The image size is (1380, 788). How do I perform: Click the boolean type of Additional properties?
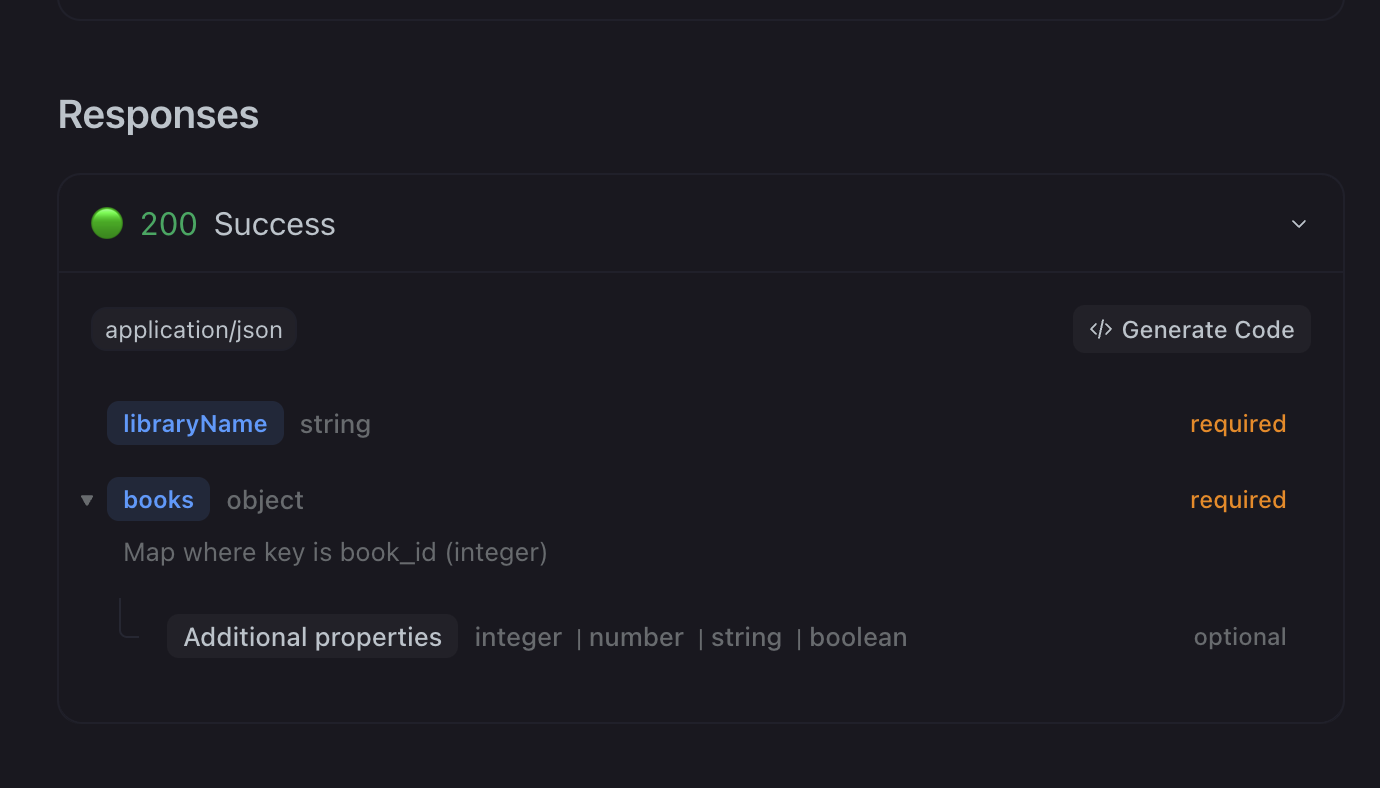point(858,637)
